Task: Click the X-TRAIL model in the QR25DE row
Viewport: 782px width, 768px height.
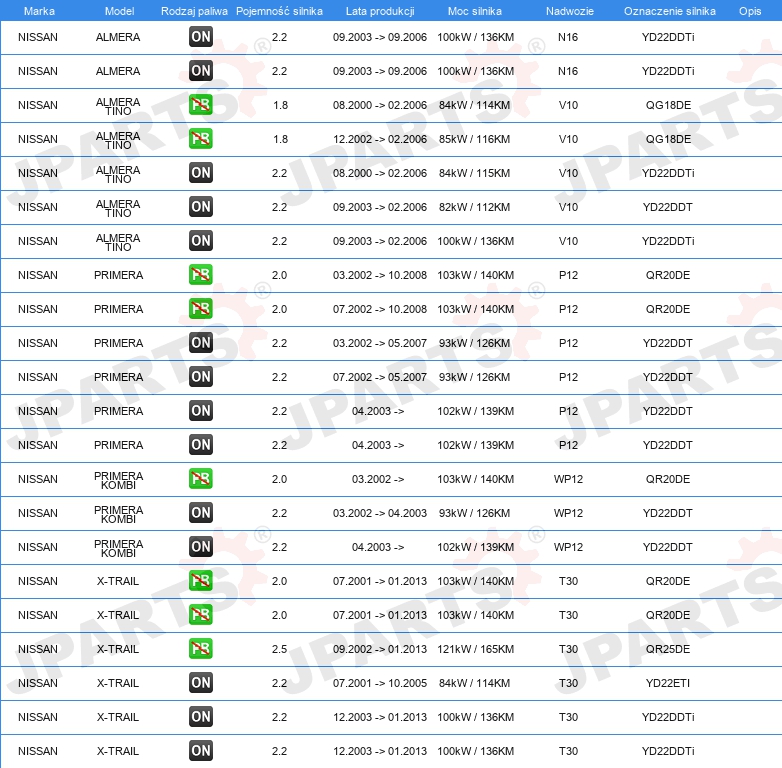Action: coord(118,649)
